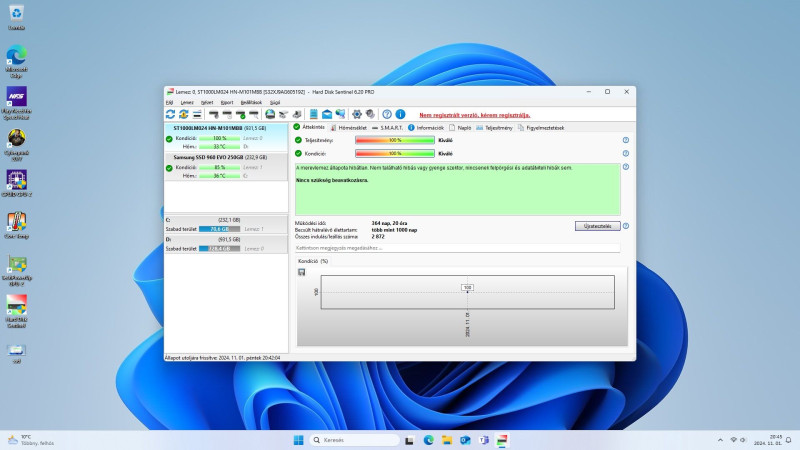Click the blue info circle toolbar icon

(401, 115)
